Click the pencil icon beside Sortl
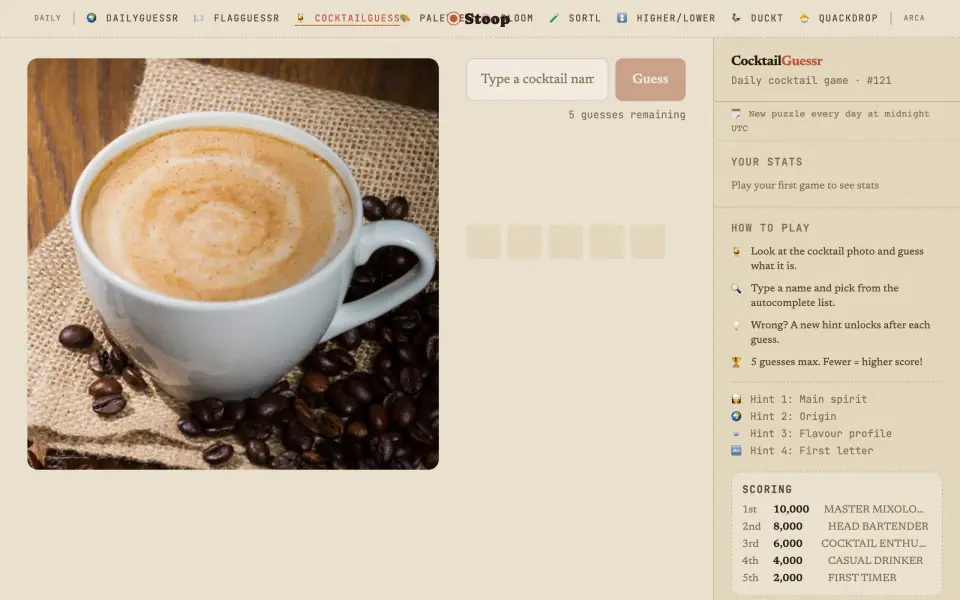This screenshot has height=600, width=960. (554, 18)
